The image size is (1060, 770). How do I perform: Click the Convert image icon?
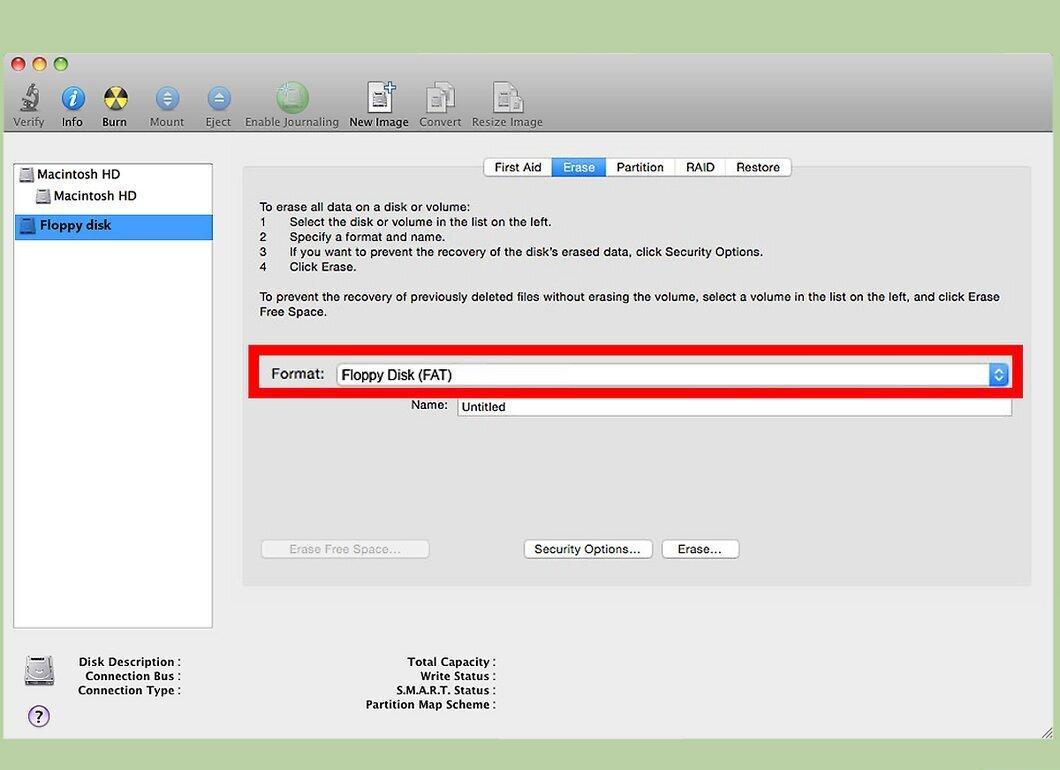pos(440,99)
